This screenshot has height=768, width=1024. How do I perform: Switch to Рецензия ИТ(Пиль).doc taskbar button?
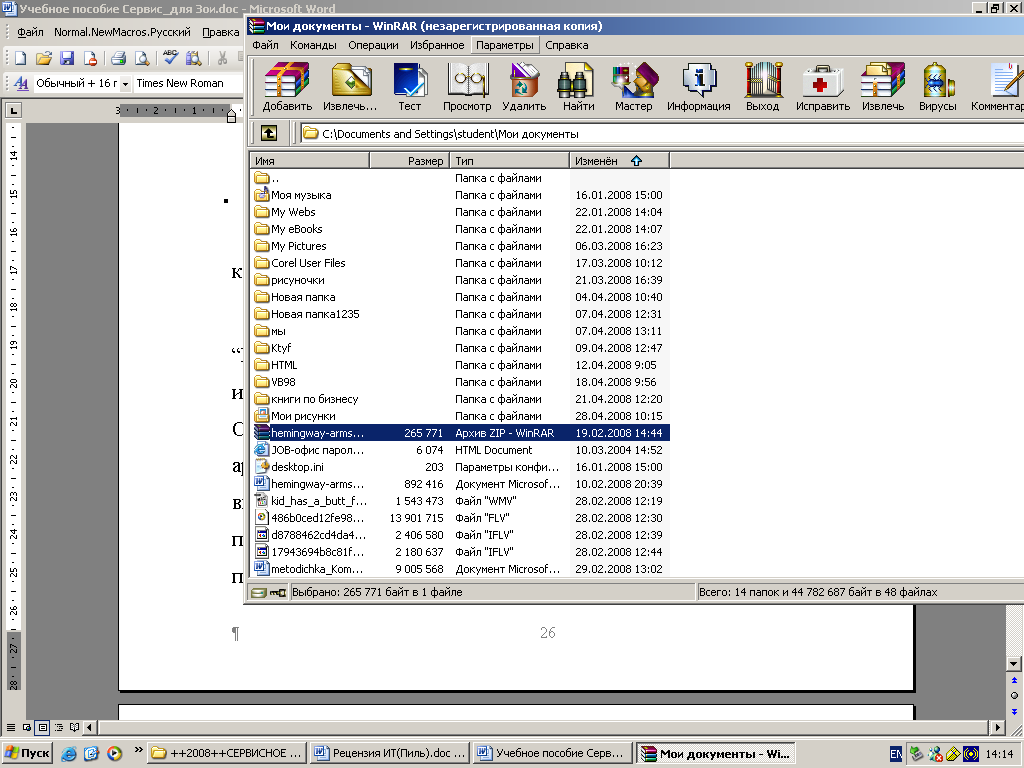point(390,753)
